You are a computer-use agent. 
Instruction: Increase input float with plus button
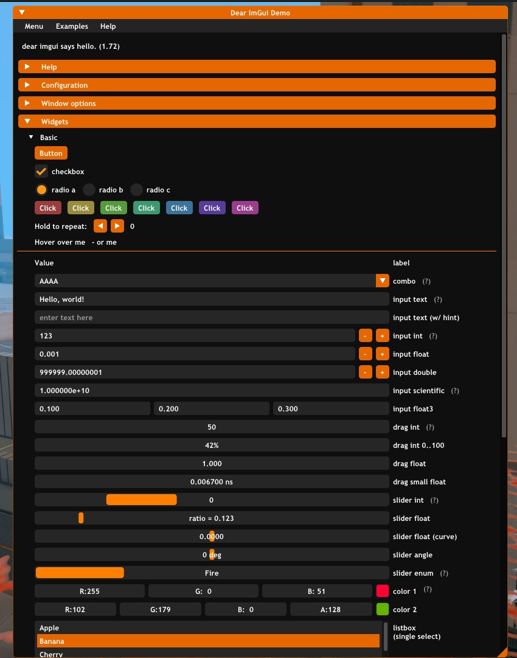382,354
